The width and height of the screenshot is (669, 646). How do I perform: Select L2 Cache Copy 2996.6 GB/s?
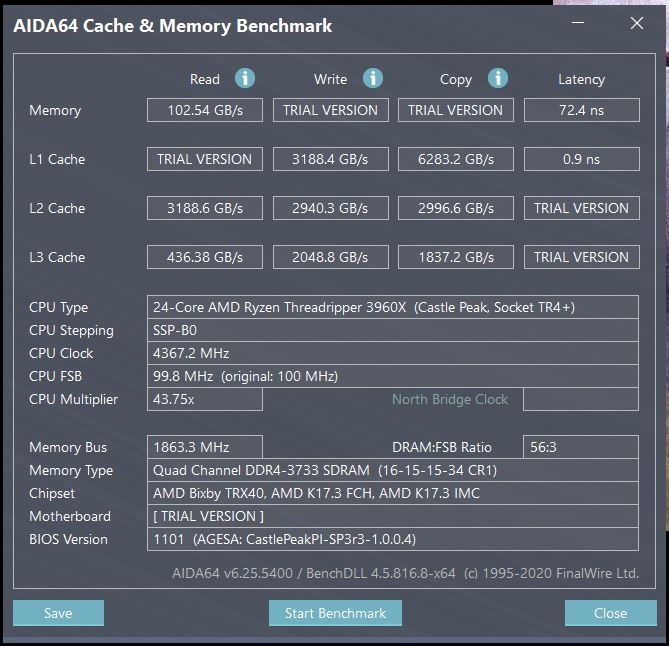click(456, 208)
